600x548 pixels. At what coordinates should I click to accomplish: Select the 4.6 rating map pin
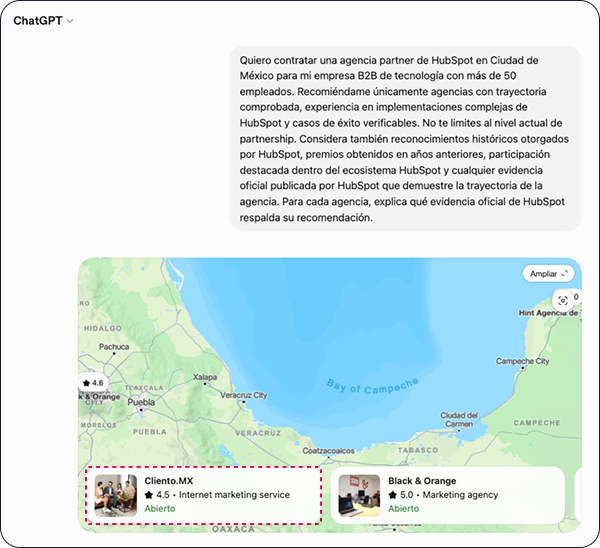coord(93,383)
